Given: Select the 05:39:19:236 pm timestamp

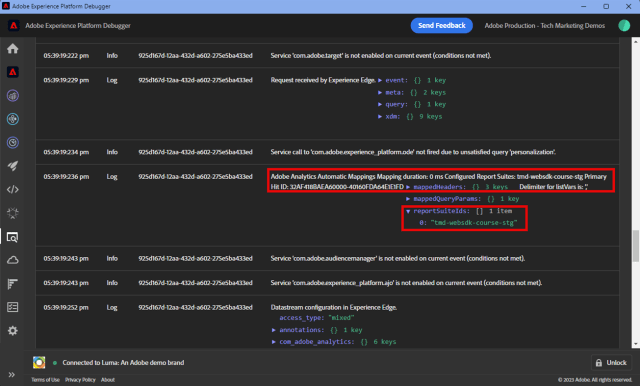Looking at the screenshot, I should tap(66, 177).
